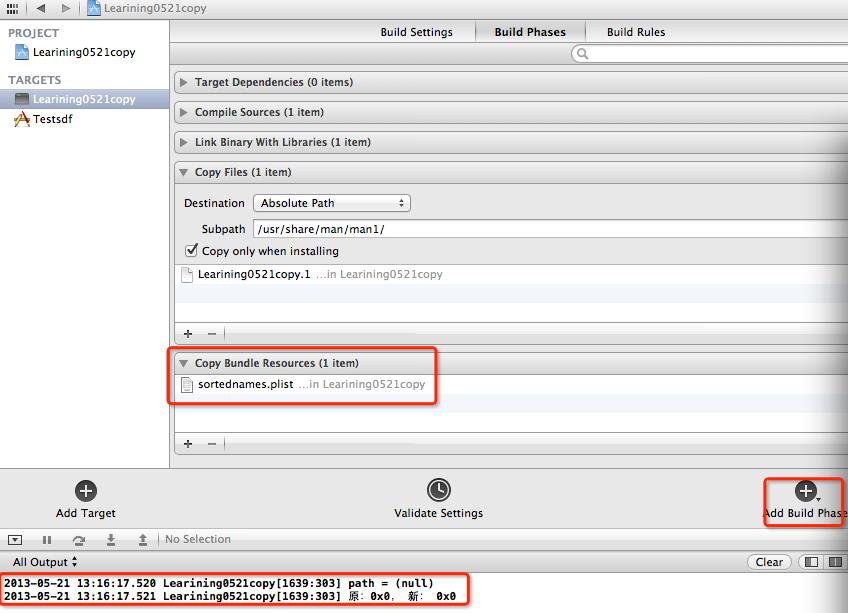The width and height of the screenshot is (848, 613).
Task: Switch to the Build Rules tab
Action: (x=636, y=32)
